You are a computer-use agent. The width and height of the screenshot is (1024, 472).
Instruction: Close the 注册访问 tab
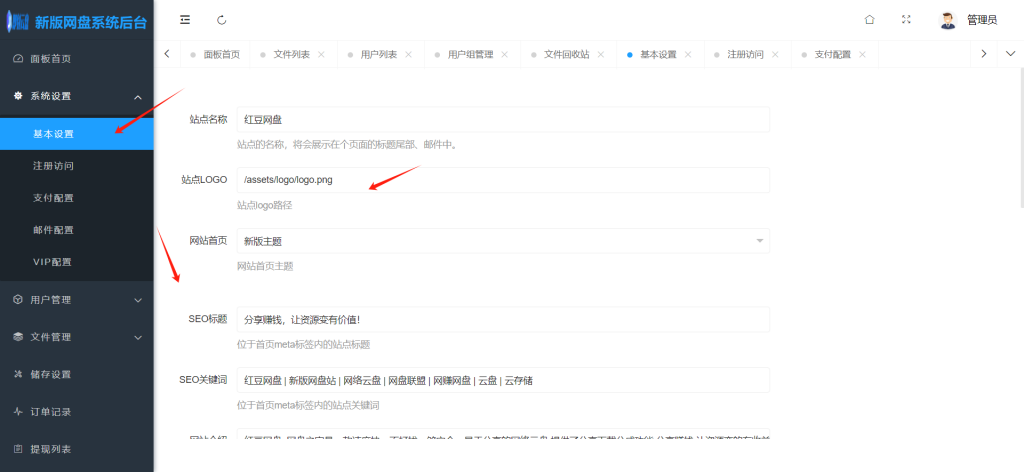775,54
